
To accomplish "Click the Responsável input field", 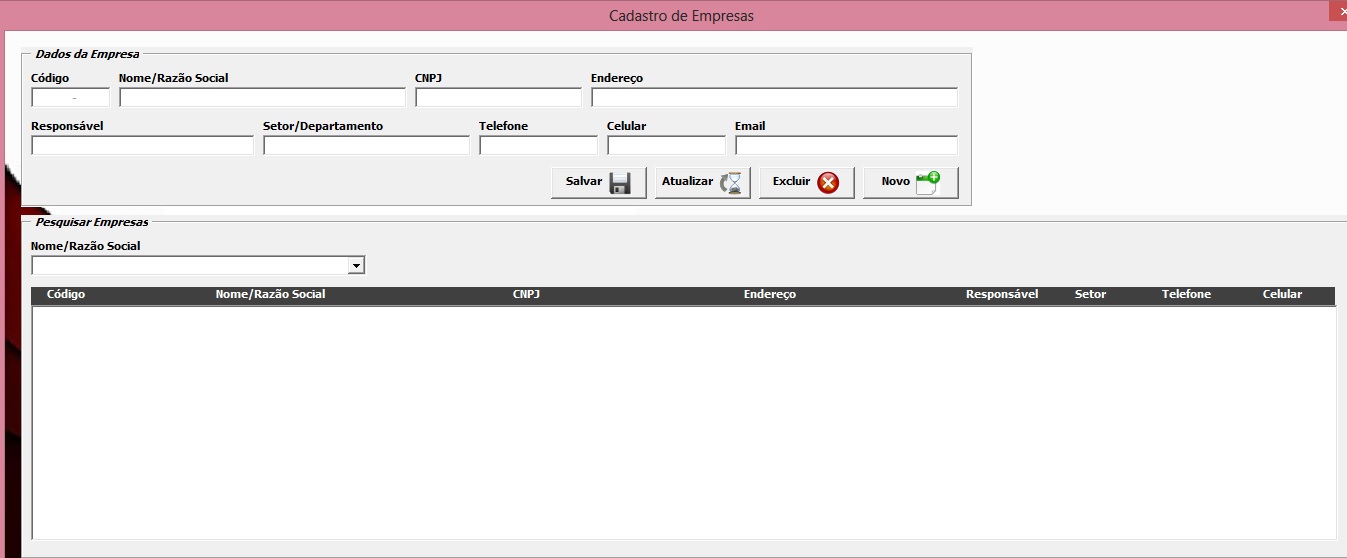I will 142,145.
